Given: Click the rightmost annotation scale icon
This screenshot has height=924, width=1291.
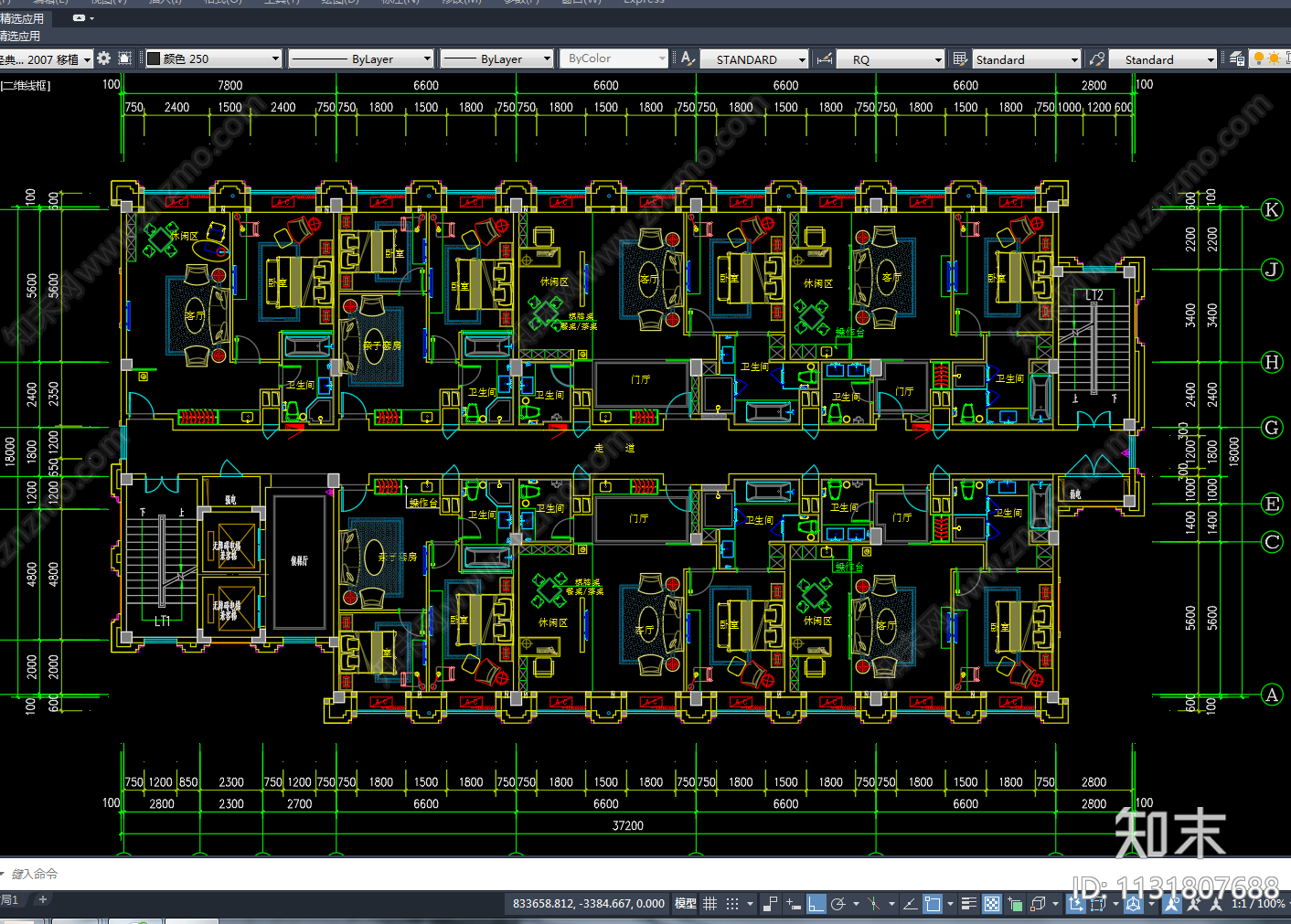Looking at the screenshot, I should pyautogui.click(x=1215, y=903).
